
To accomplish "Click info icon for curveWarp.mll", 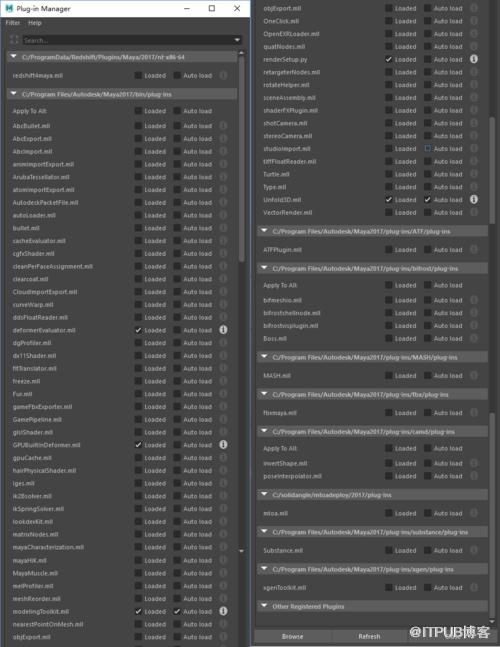I will pos(223,304).
